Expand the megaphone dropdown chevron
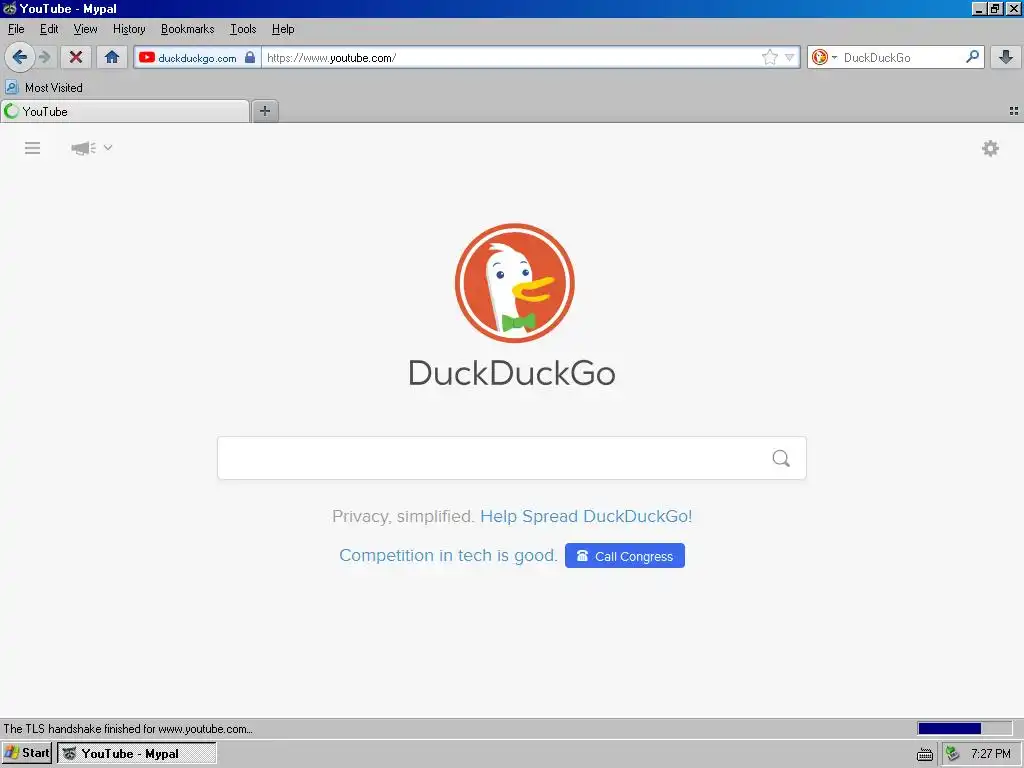 click(x=108, y=148)
